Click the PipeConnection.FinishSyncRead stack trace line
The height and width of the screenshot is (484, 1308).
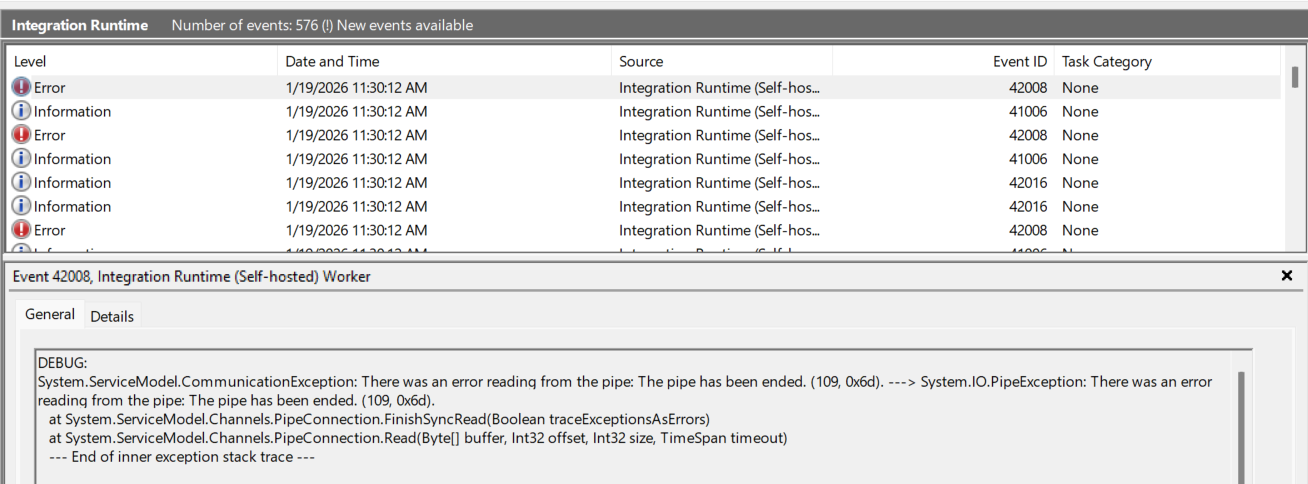click(380, 418)
